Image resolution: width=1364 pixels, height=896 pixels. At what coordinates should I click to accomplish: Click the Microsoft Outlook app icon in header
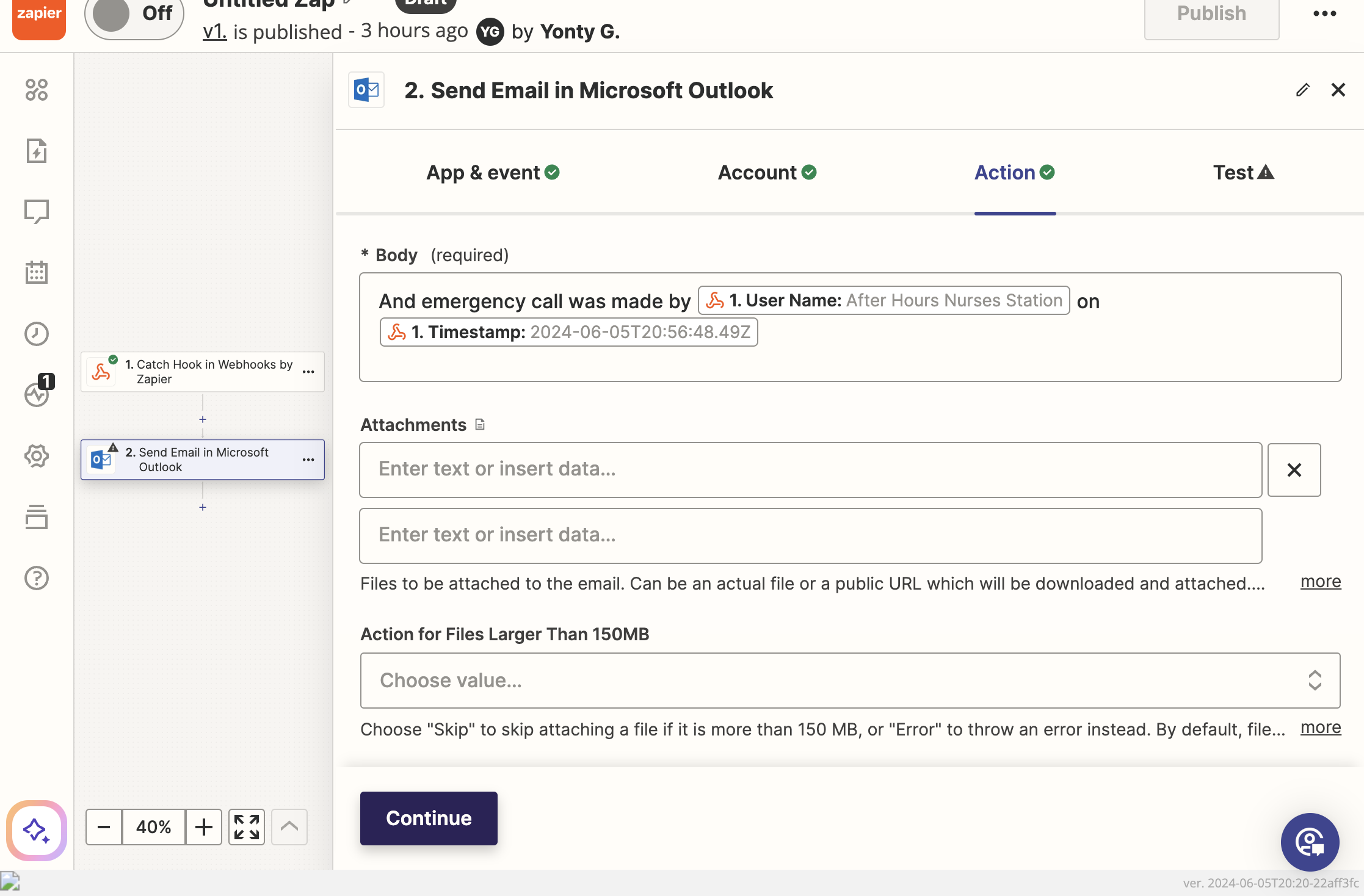click(366, 90)
